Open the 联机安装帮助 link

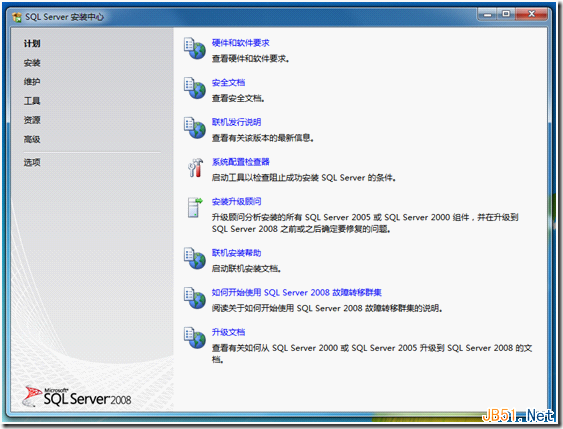[236, 253]
